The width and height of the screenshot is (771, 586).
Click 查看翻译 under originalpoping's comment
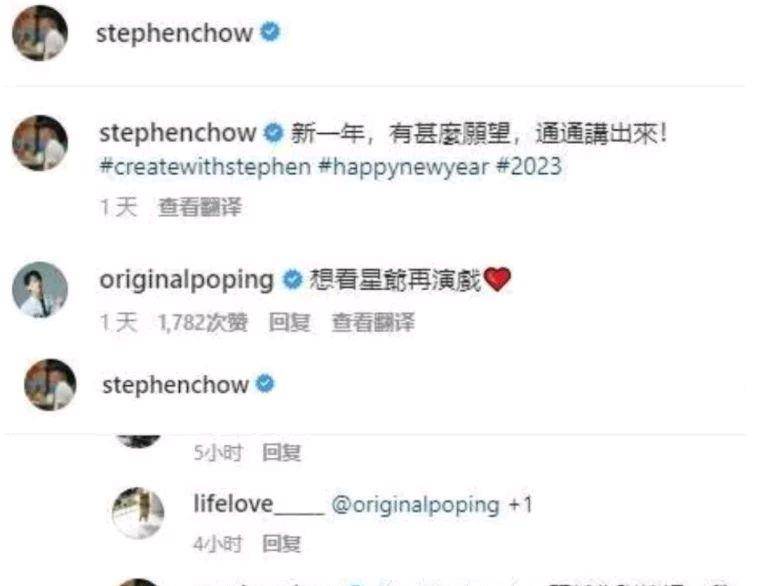(x=373, y=323)
